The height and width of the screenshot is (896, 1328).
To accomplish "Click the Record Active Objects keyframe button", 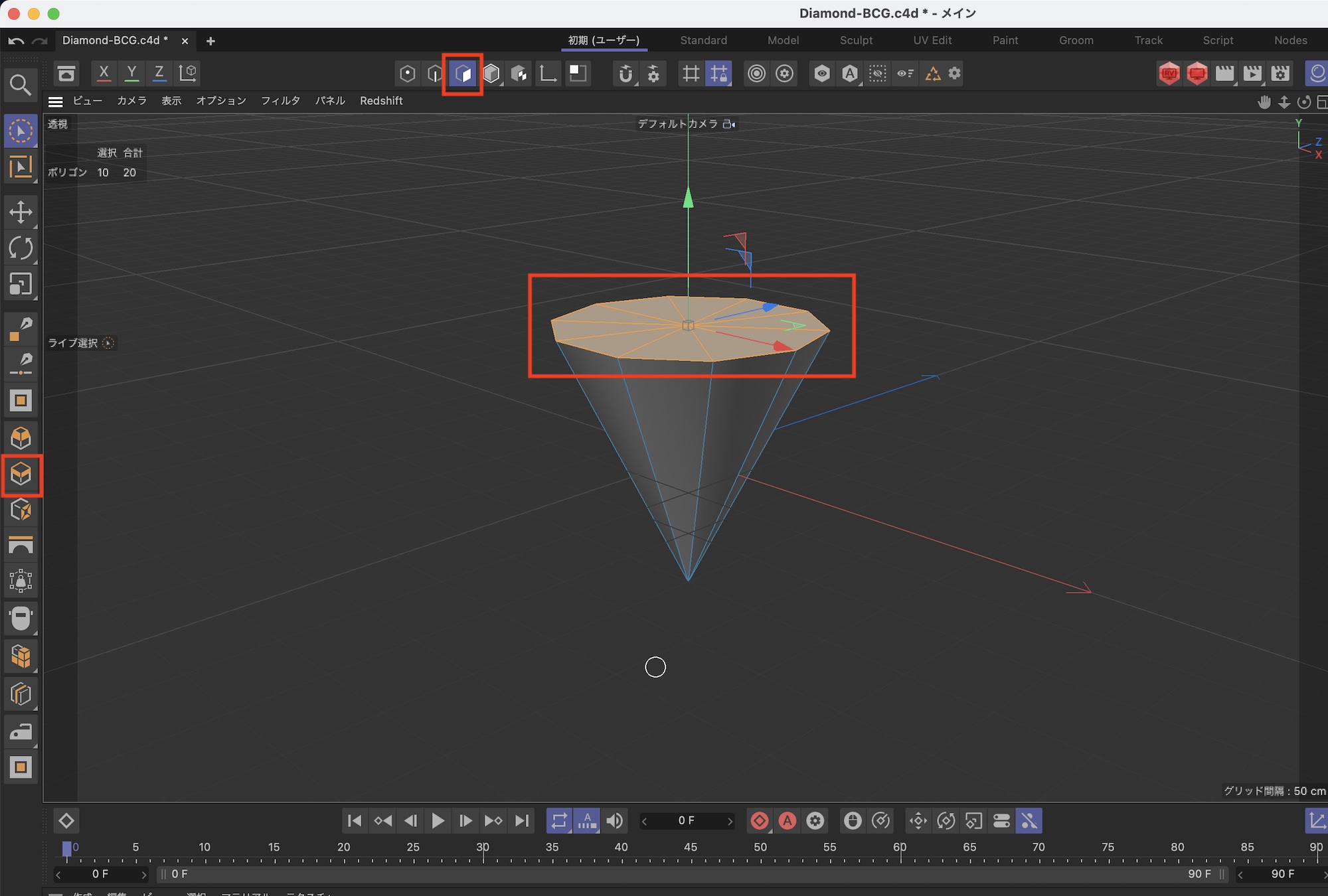I will click(x=759, y=821).
